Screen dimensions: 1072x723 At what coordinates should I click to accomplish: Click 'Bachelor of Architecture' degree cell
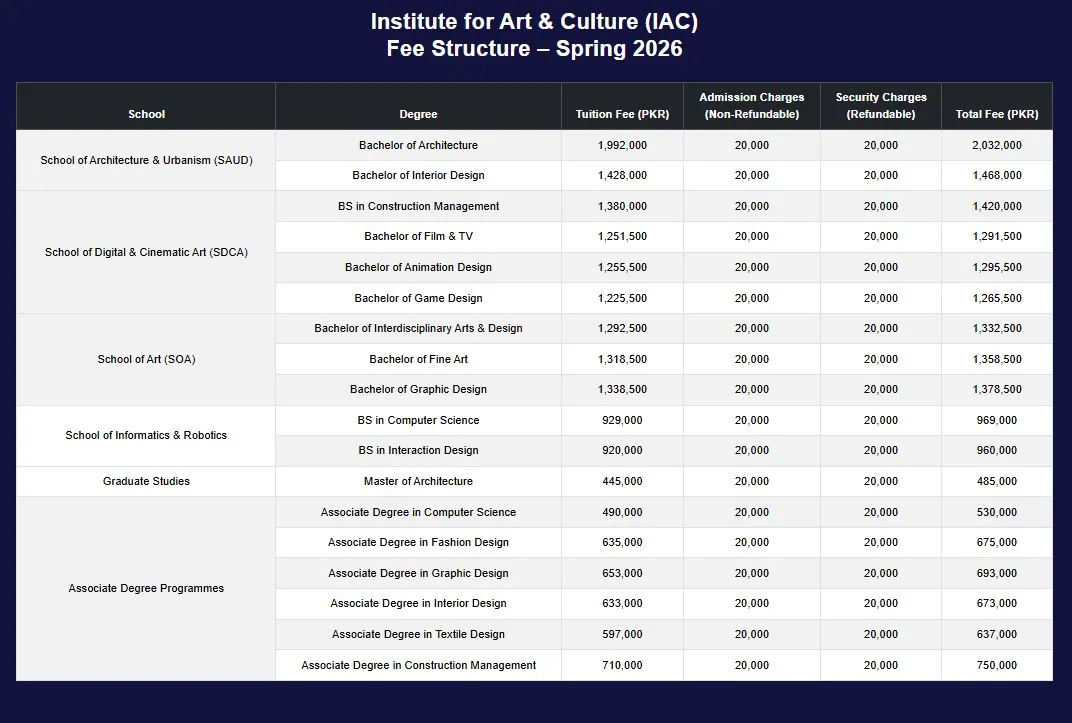[418, 145]
